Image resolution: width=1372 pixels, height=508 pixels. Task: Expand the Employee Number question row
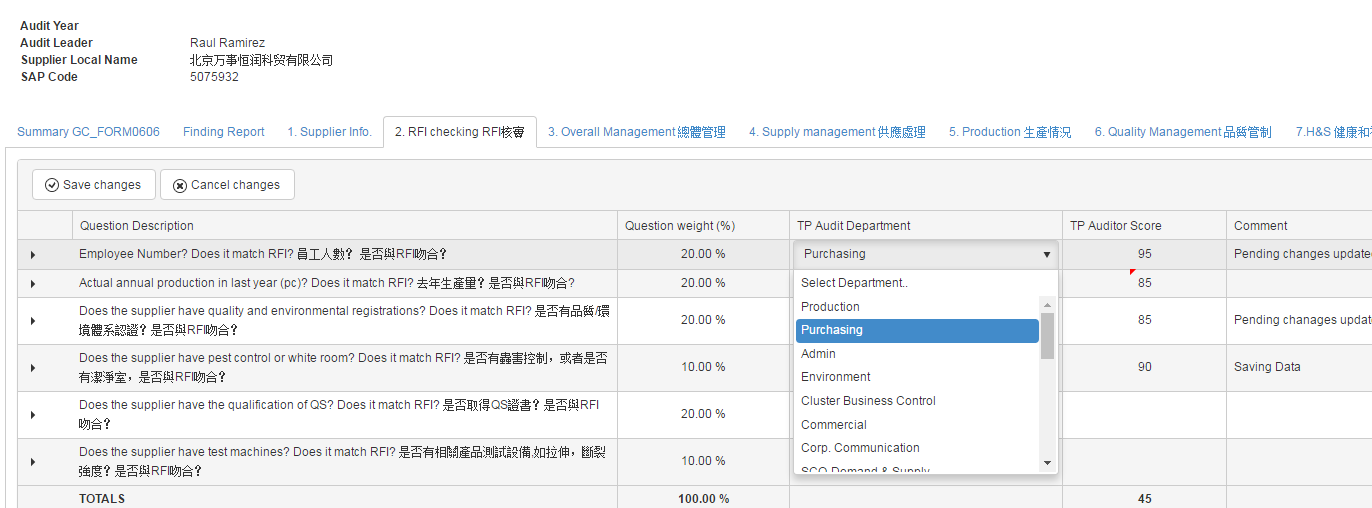point(33,255)
